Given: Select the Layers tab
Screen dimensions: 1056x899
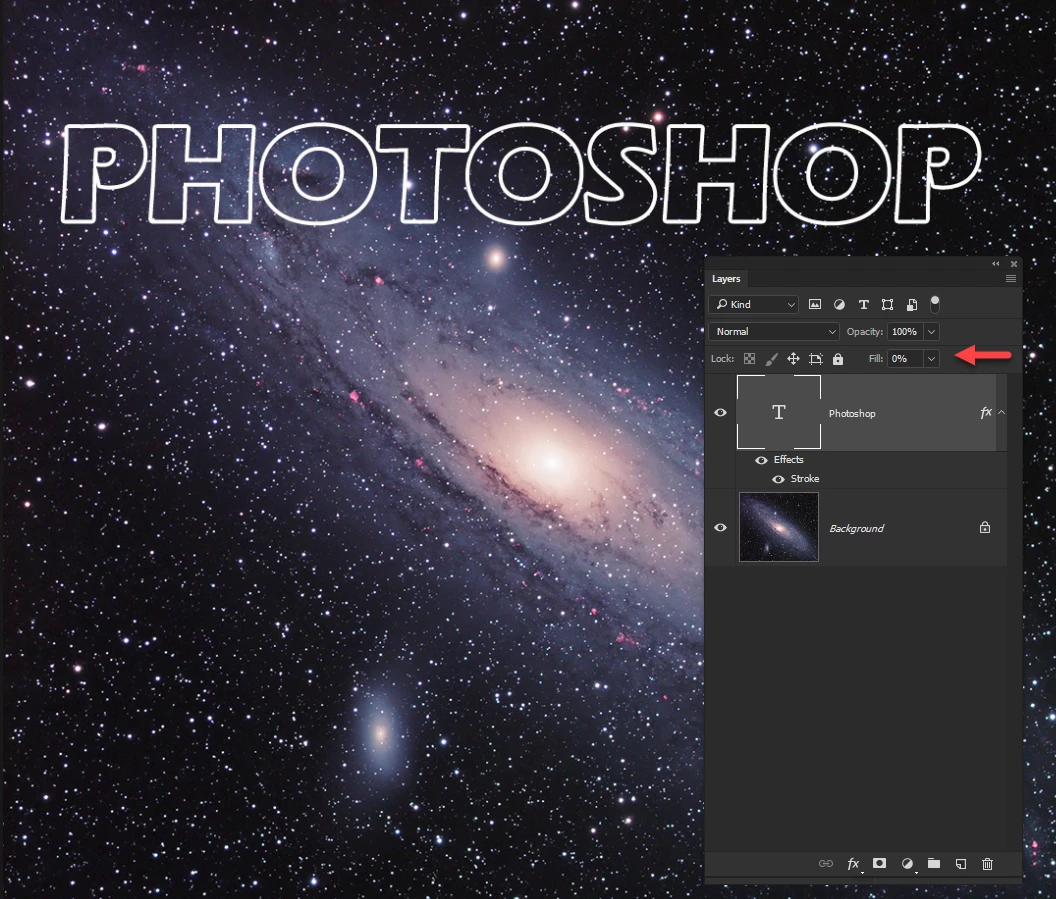Looking at the screenshot, I should point(726,279).
